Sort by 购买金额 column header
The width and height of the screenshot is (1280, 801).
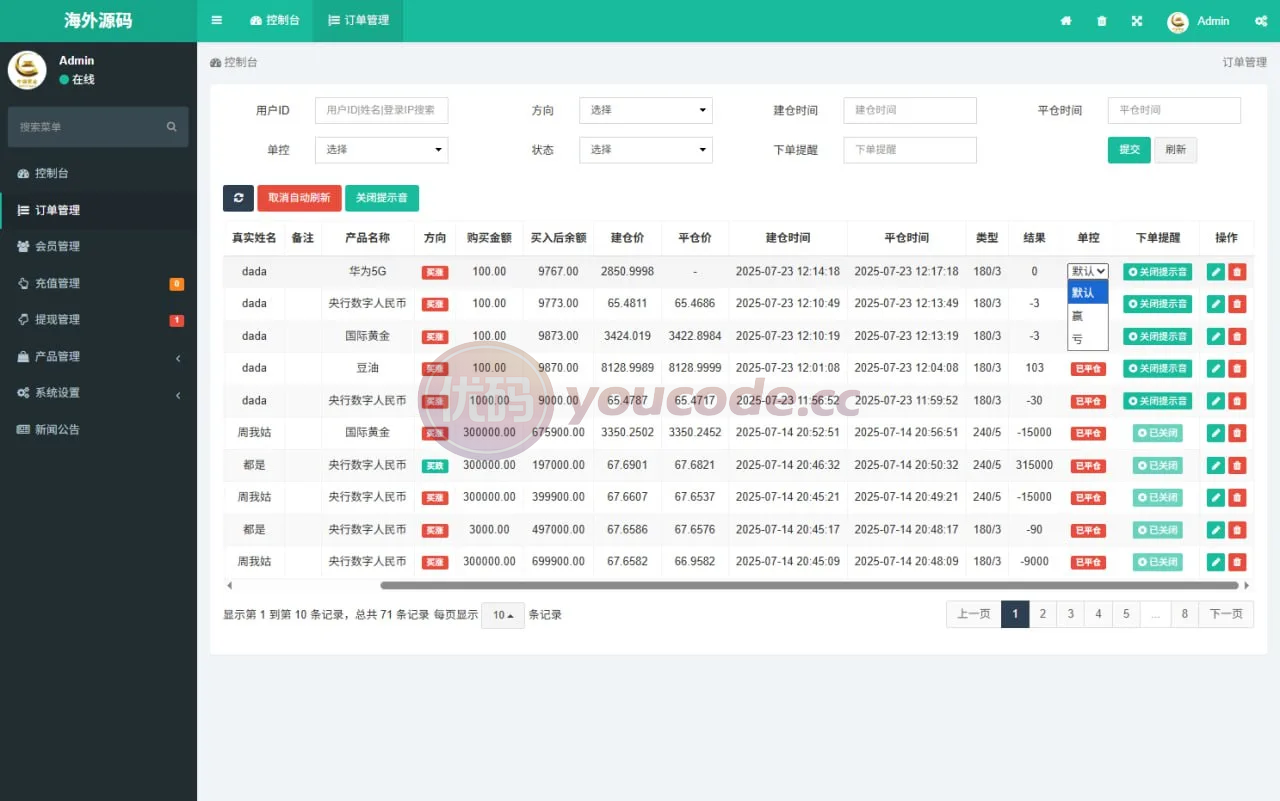point(489,238)
